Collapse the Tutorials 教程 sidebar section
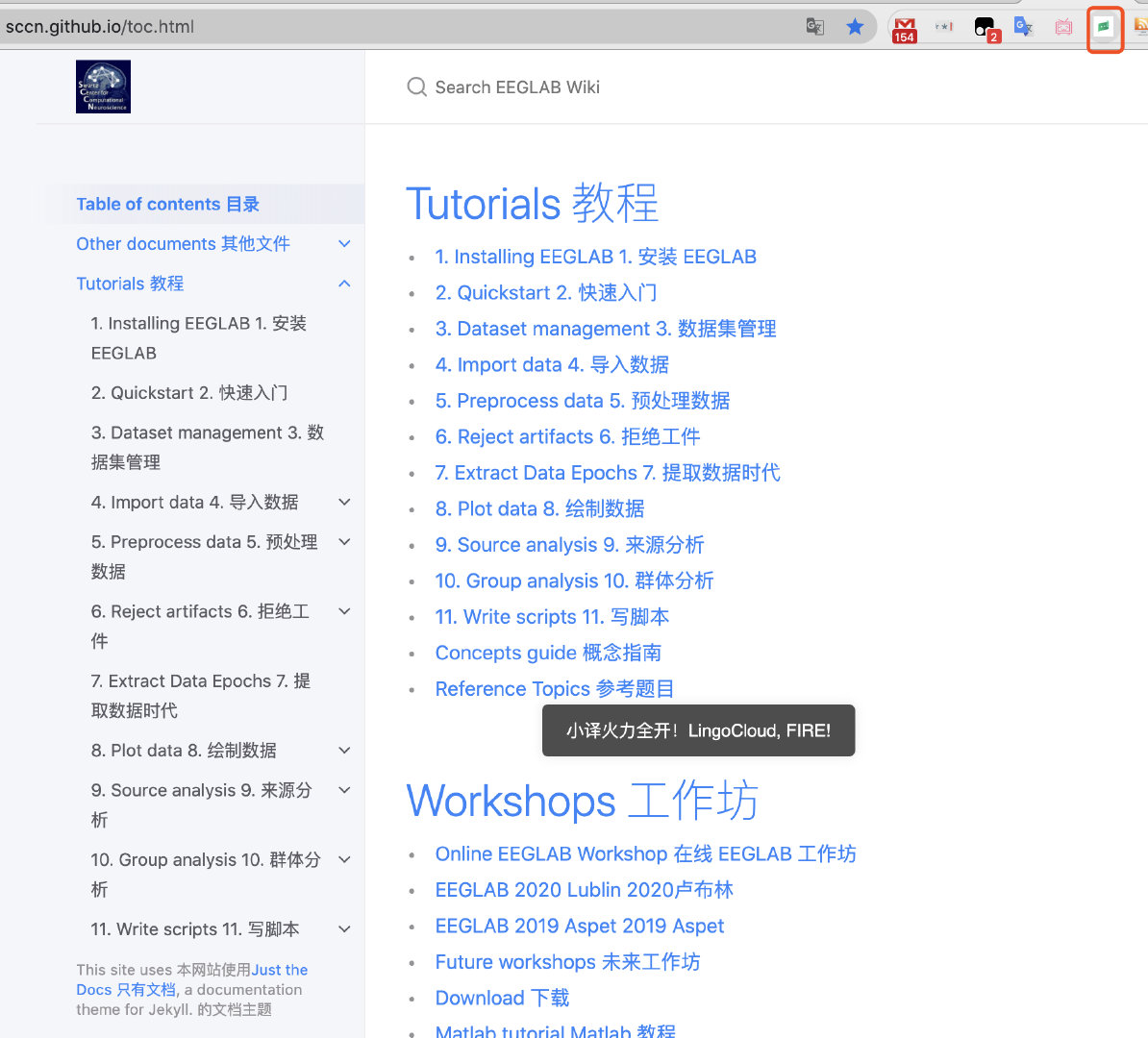The width and height of the screenshot is (1148, 1038). point(343,284)
